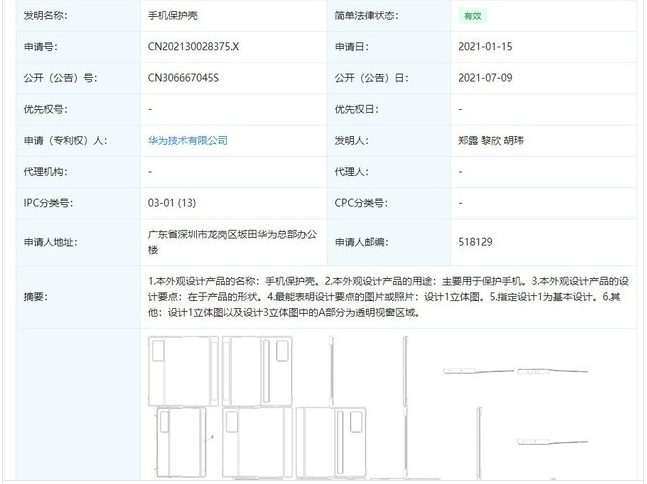Click the IPC classification value 03-01 (13)
The height and width of the screenshot is (484, 647).
pos(172,202)
